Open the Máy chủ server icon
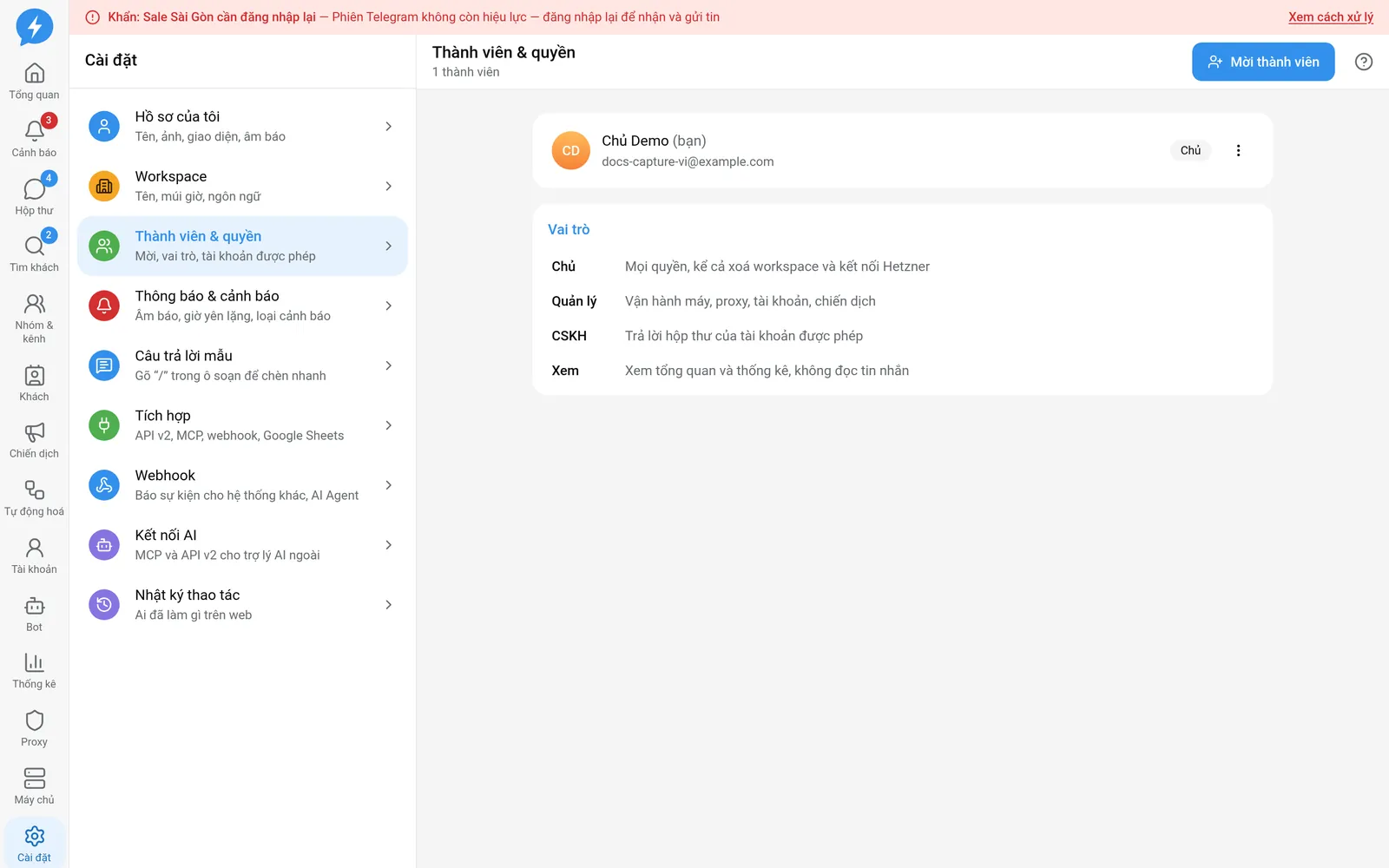The height and width of the screenshot is (868, 1389). click(x=35, y=779)
